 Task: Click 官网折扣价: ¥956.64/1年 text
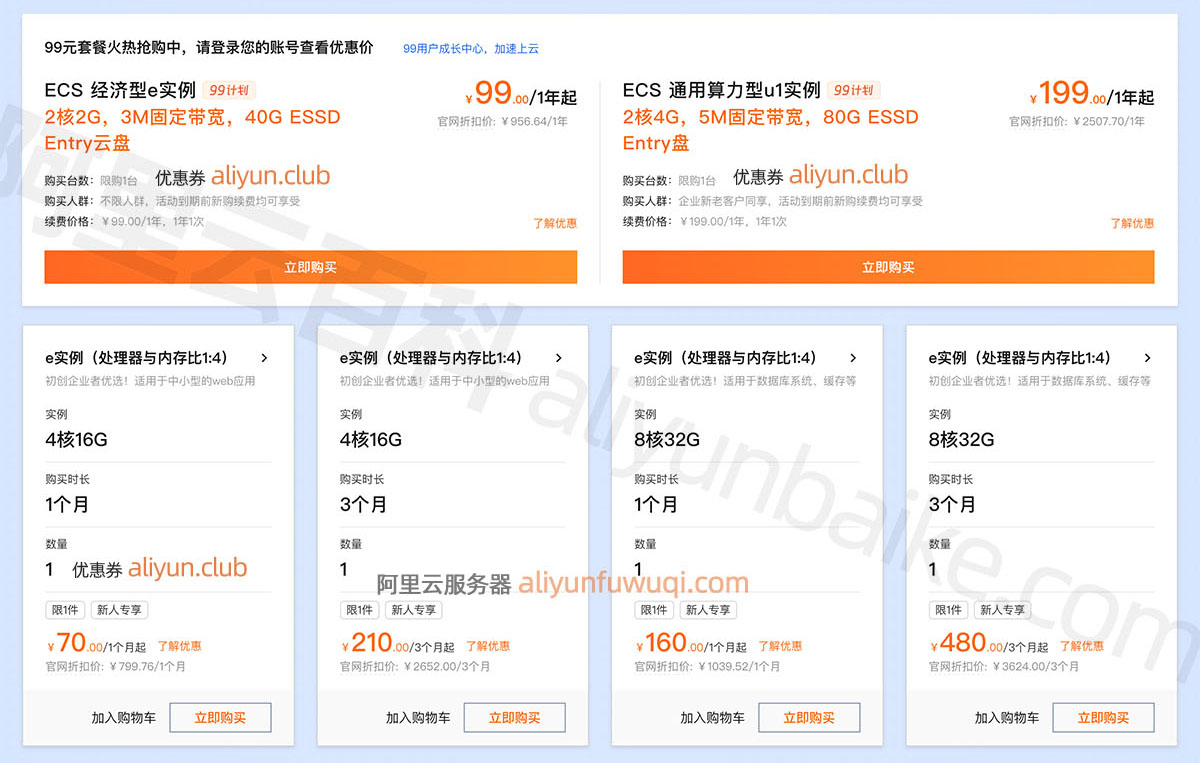pyautogui.click(x=502, y=122)
